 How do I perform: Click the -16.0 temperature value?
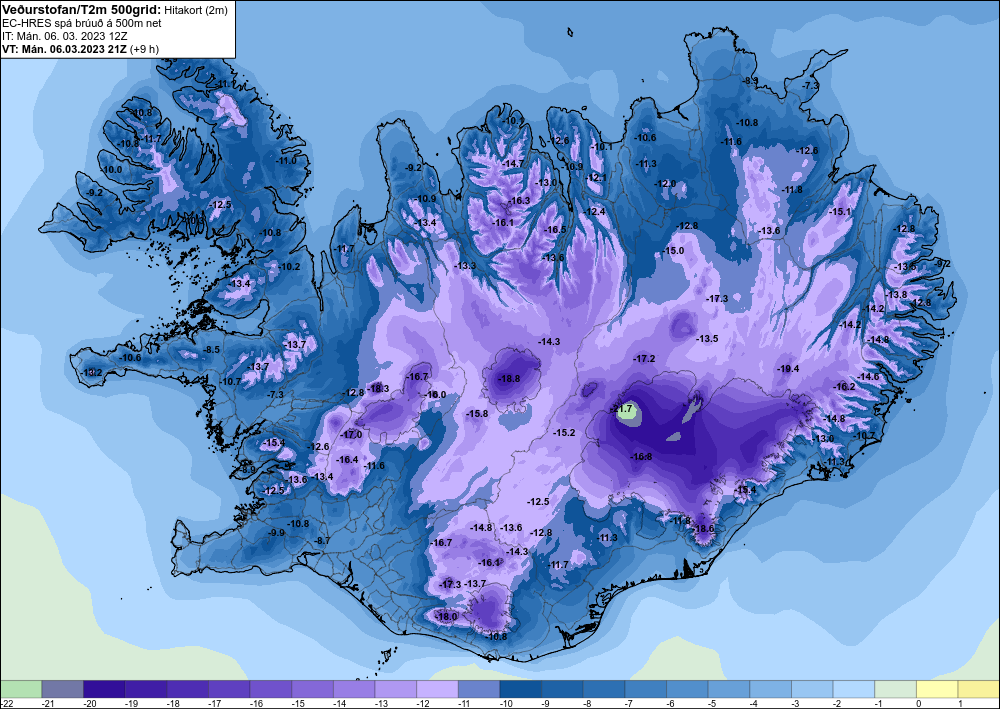pyautogui.click(x=436, y=395)
